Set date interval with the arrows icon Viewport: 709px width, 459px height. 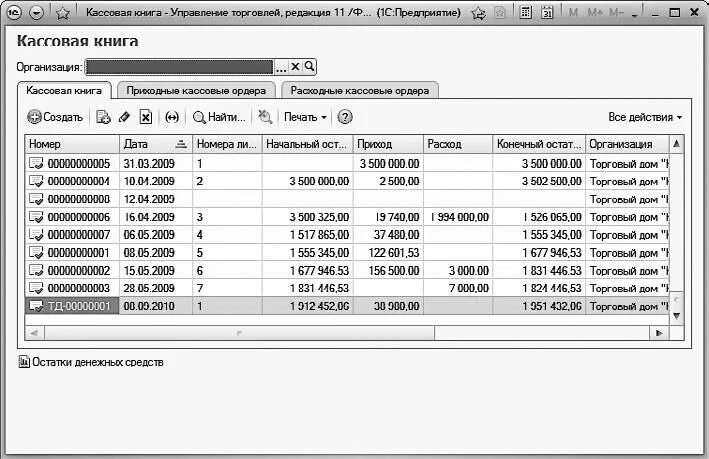(x=172, y=117)
